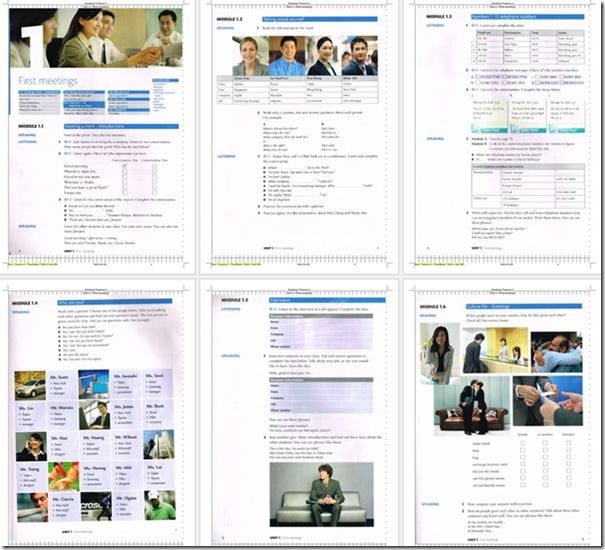Viewport: 605px width, 550px height.
Task: Click the flight information table in Module 1.3
Action: [x=530, y=47]
